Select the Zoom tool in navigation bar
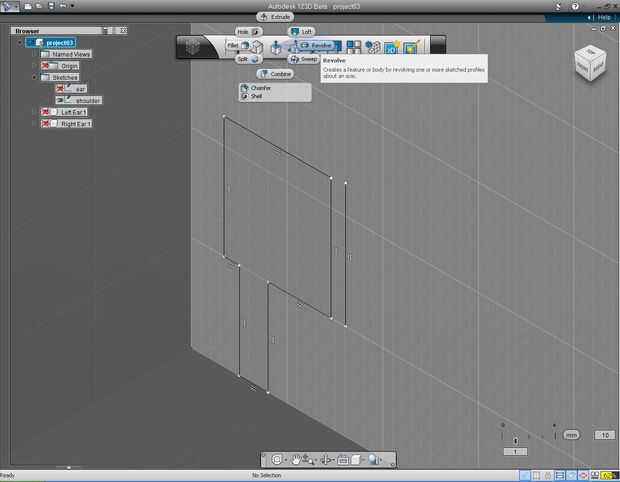 point(307,459)
